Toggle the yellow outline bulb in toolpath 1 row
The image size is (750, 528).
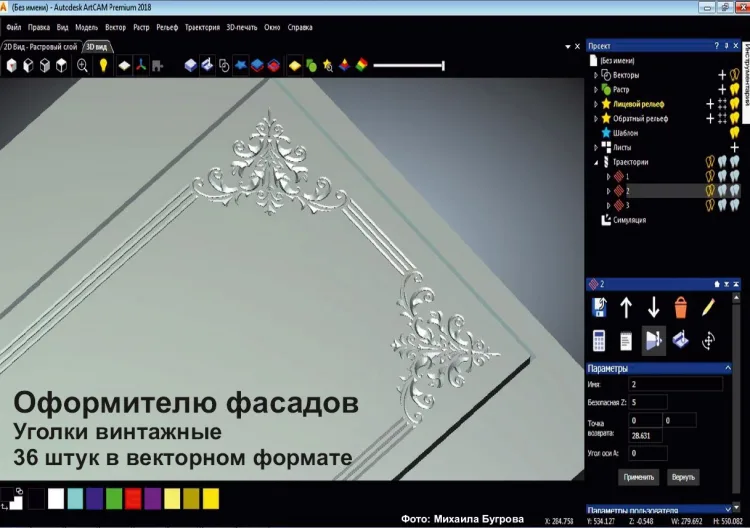coord(710,176)
